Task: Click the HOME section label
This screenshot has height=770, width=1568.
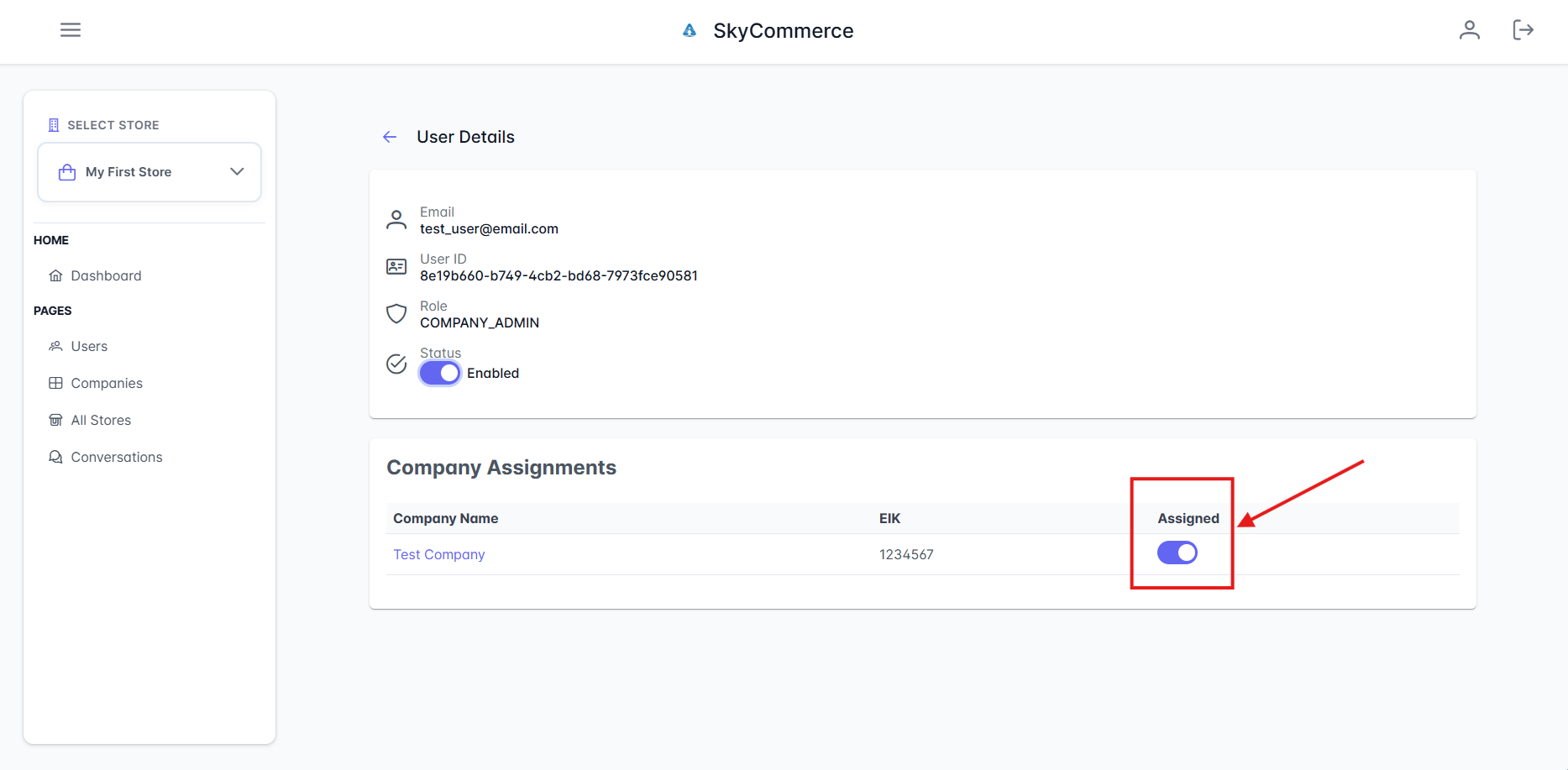Action: 51,240
